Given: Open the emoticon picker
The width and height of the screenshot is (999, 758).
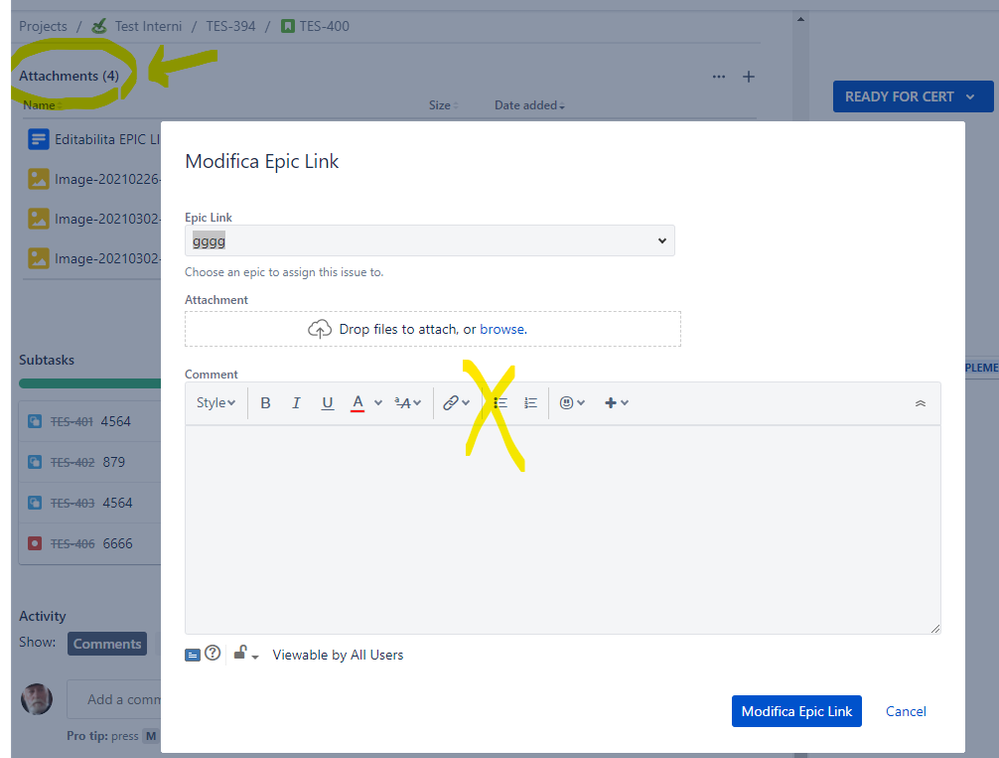Looking at the screenshot, I should coord(571,403).
